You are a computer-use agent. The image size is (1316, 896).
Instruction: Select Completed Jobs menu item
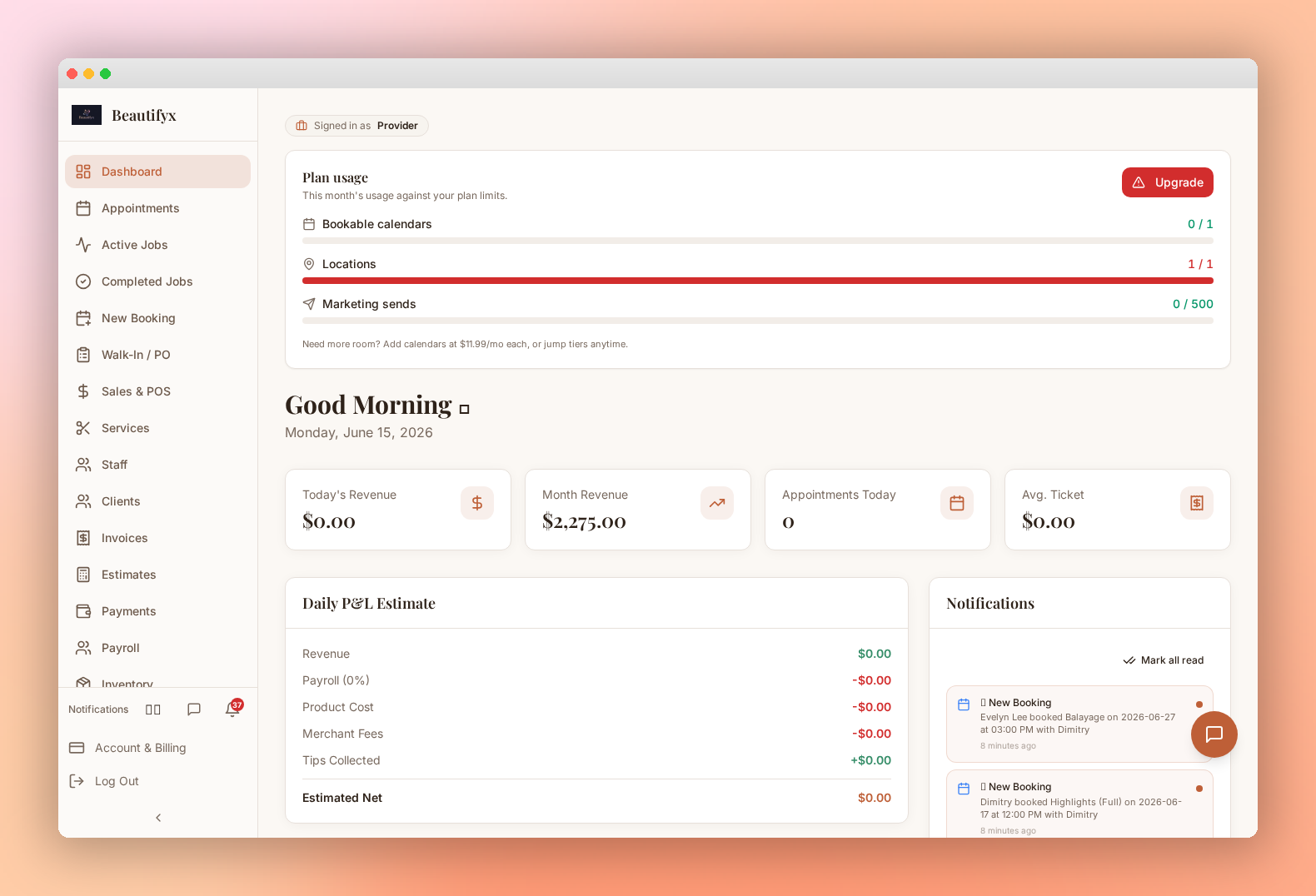point(157,281)
